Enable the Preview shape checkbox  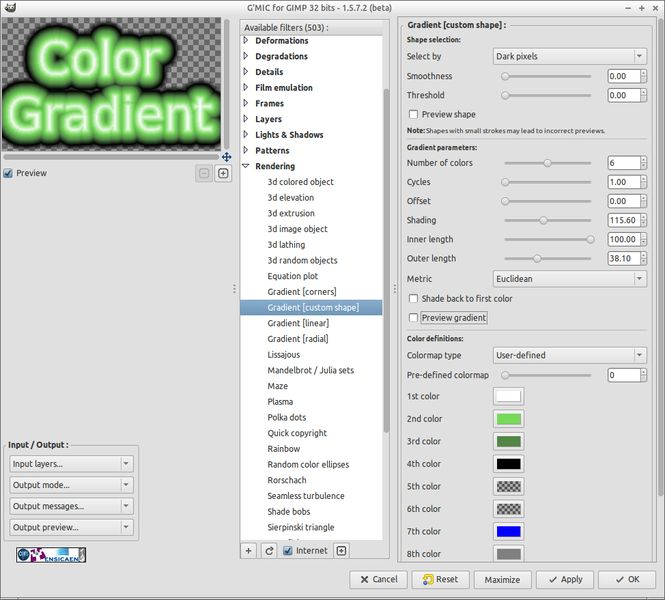point(413,114)
